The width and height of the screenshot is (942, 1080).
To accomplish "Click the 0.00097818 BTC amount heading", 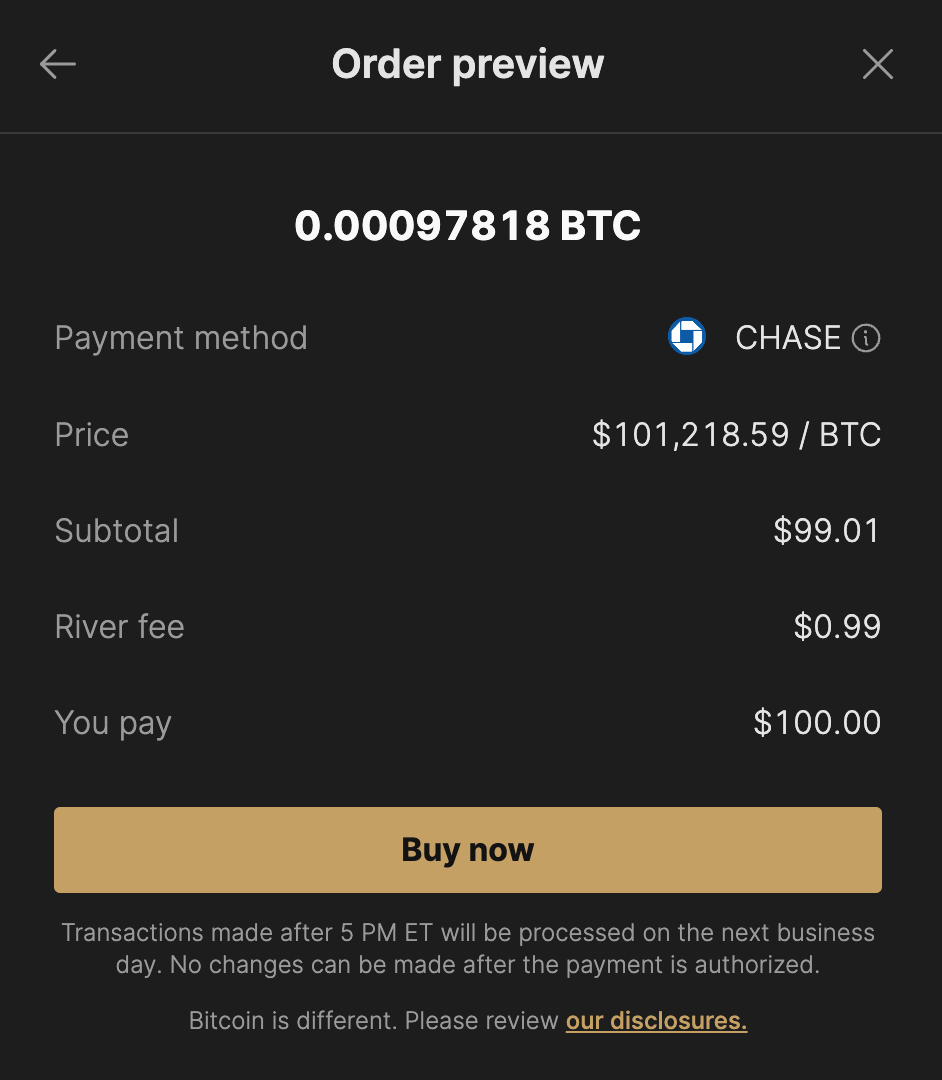I will click(x=468, y=225).
